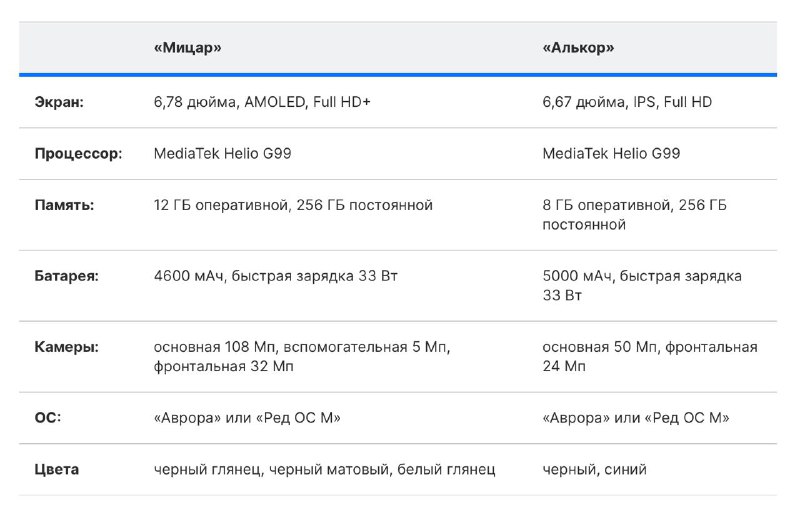Click the 6,78 дюйма AMOLED screen cell
The image size is (800, 520).
pos(262,102)
